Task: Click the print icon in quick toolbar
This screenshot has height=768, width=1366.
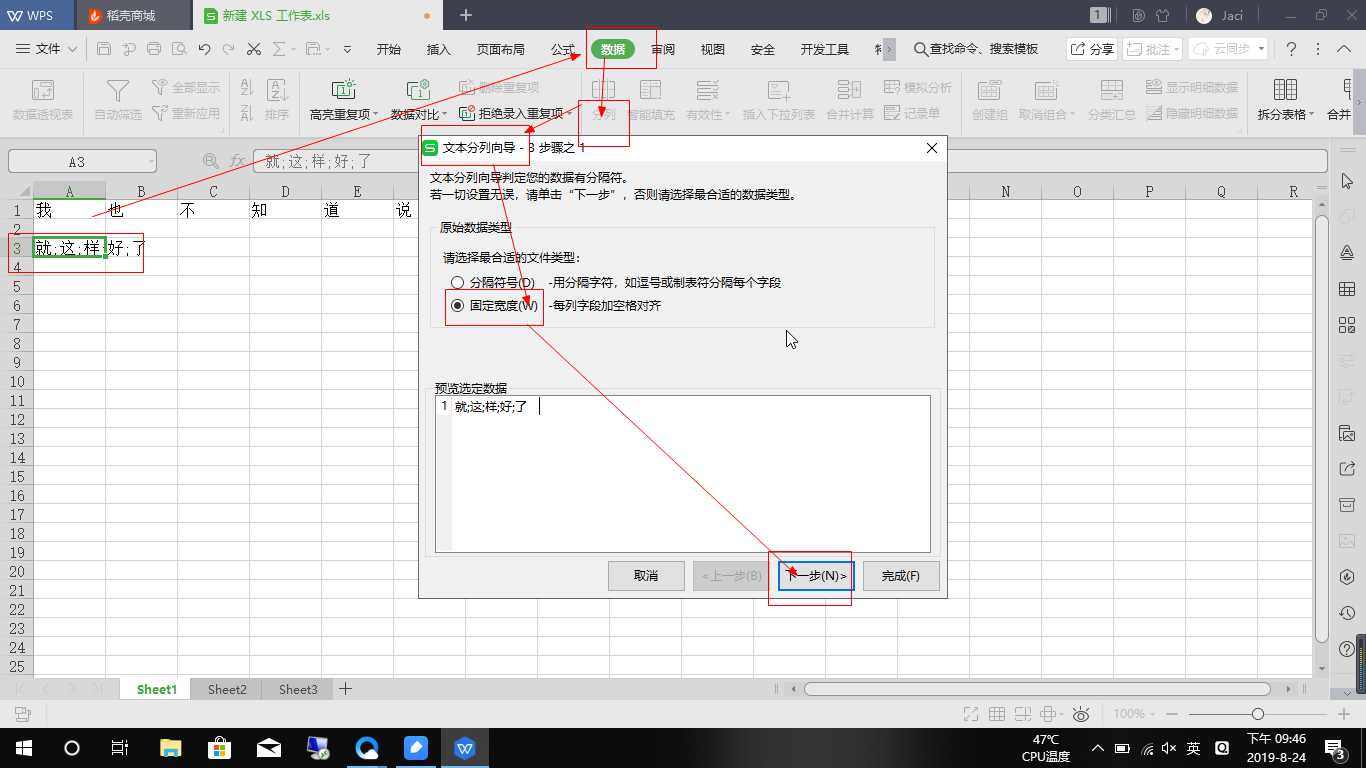Action: (154, 49)
